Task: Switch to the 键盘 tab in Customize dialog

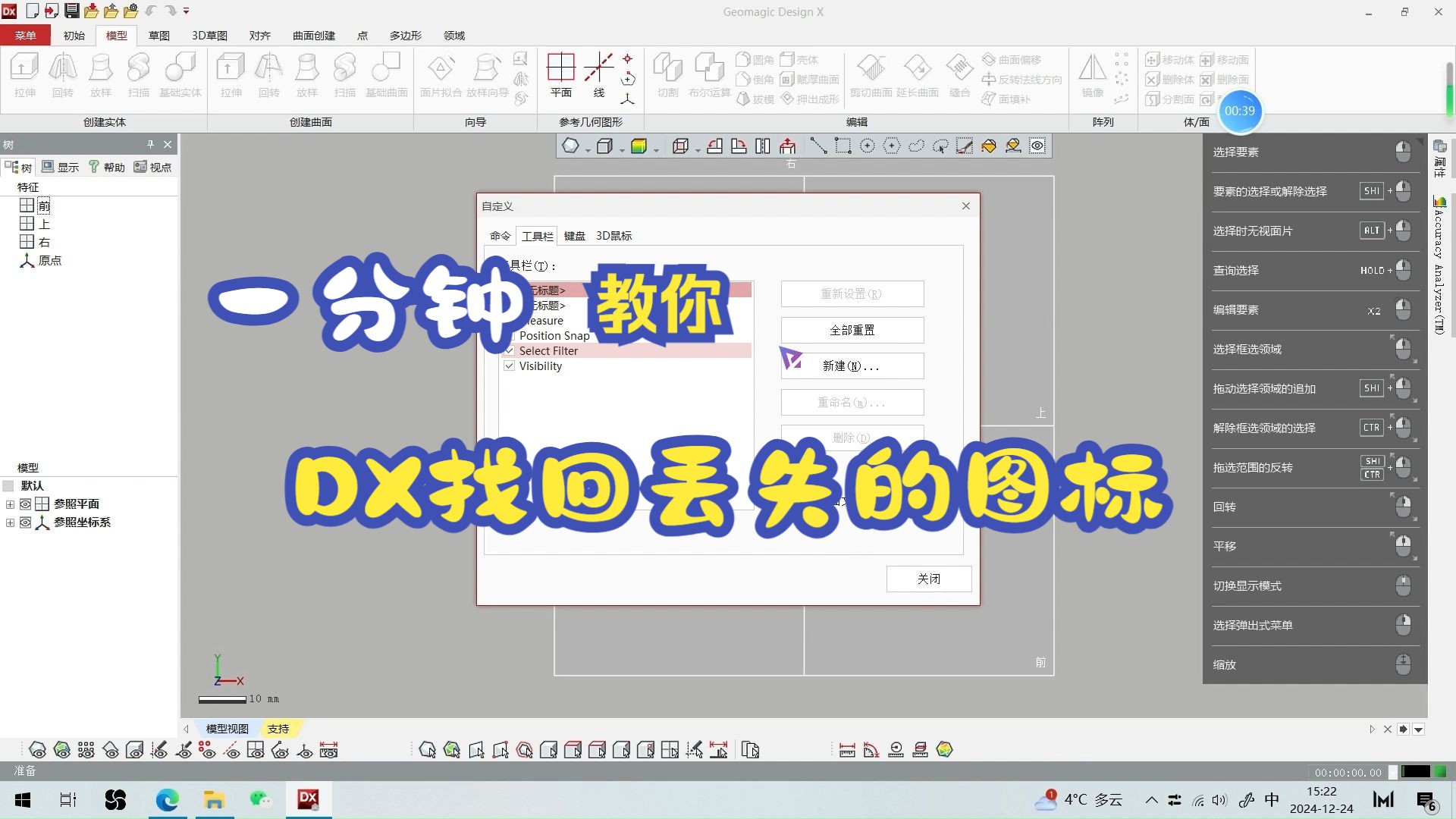Action: tap(575, 235)
